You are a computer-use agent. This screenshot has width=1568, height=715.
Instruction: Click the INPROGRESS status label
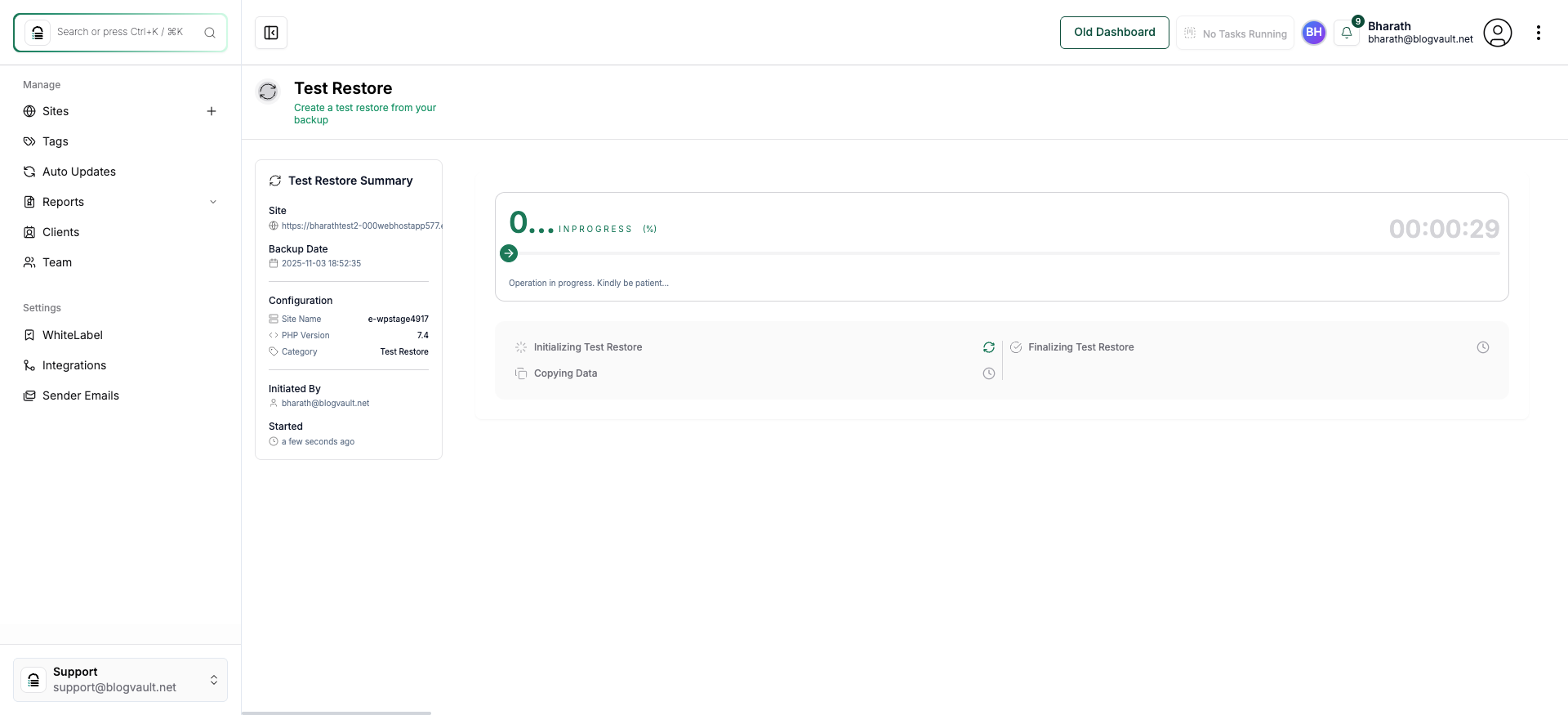click(595, 230)
